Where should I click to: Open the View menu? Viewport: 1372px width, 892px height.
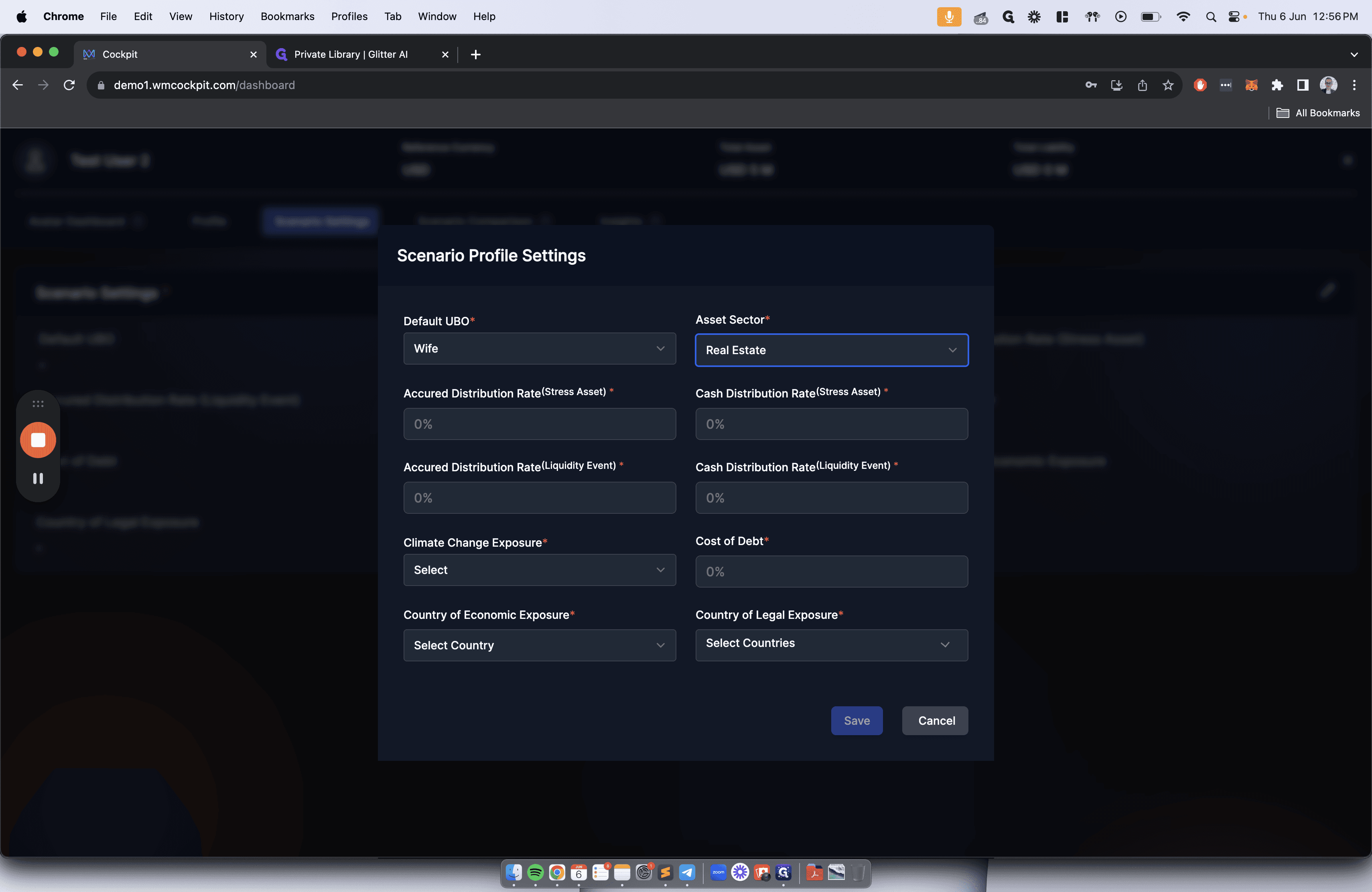click(181, 16)
